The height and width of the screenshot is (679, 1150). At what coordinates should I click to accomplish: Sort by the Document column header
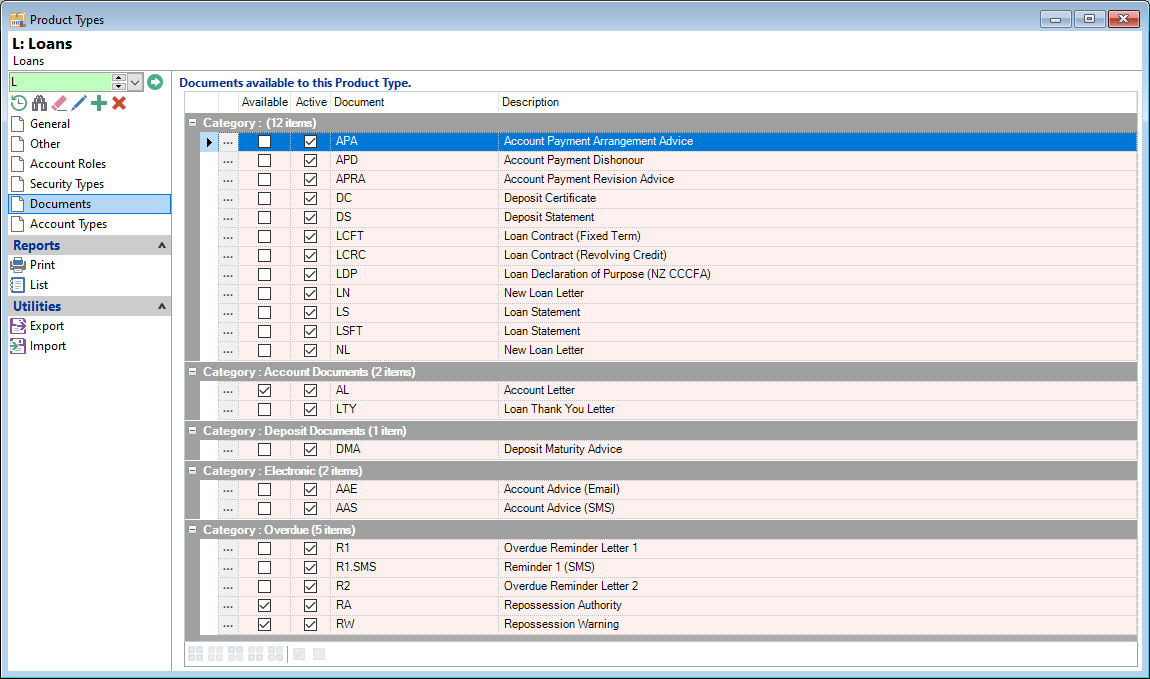pos(414,102)
